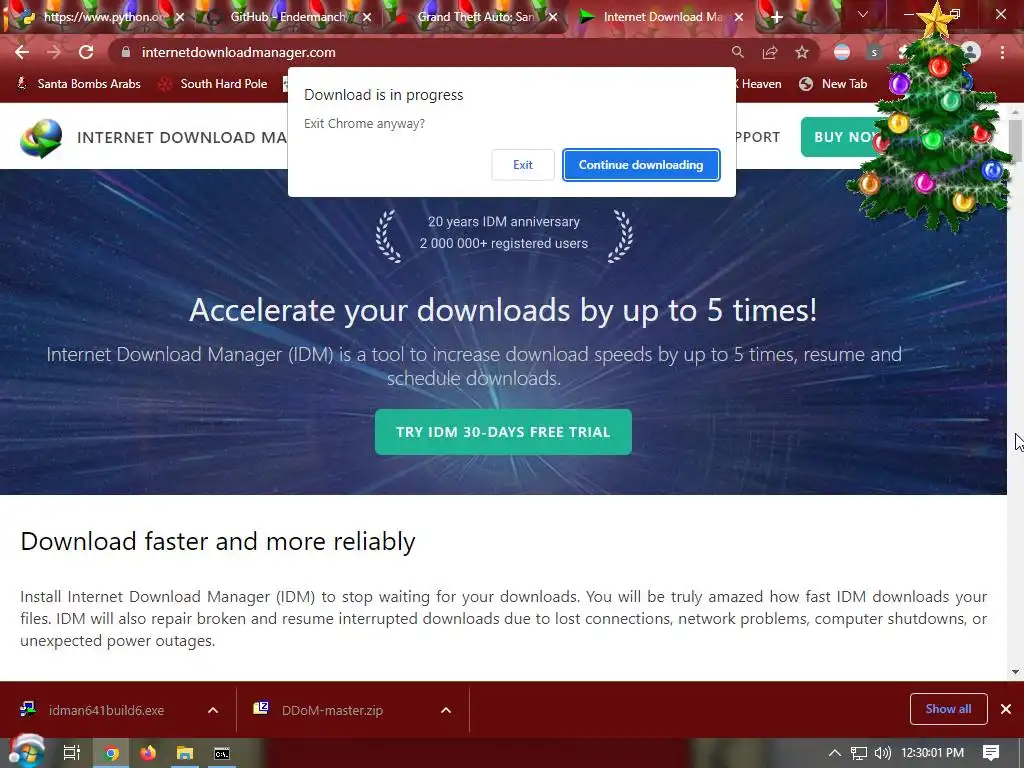The image size is (1024, 768).
Task: Click the Internet Download Manager logo
Action: pos(41,138)
